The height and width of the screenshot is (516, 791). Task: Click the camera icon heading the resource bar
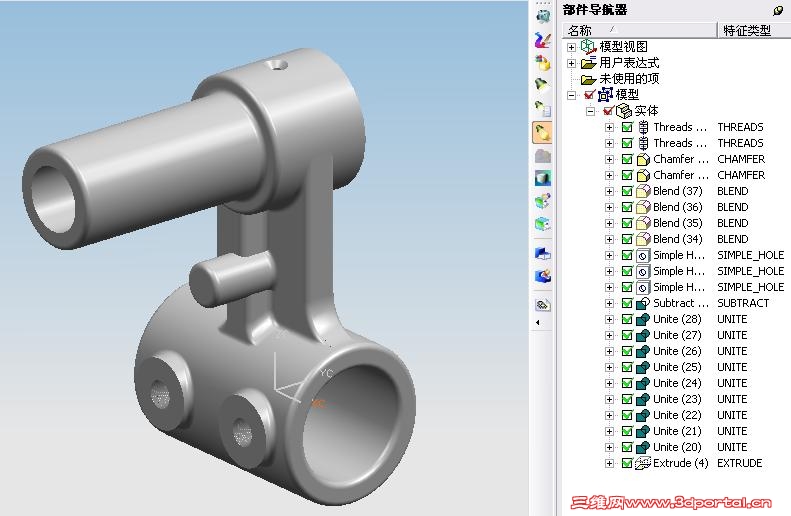543,16
